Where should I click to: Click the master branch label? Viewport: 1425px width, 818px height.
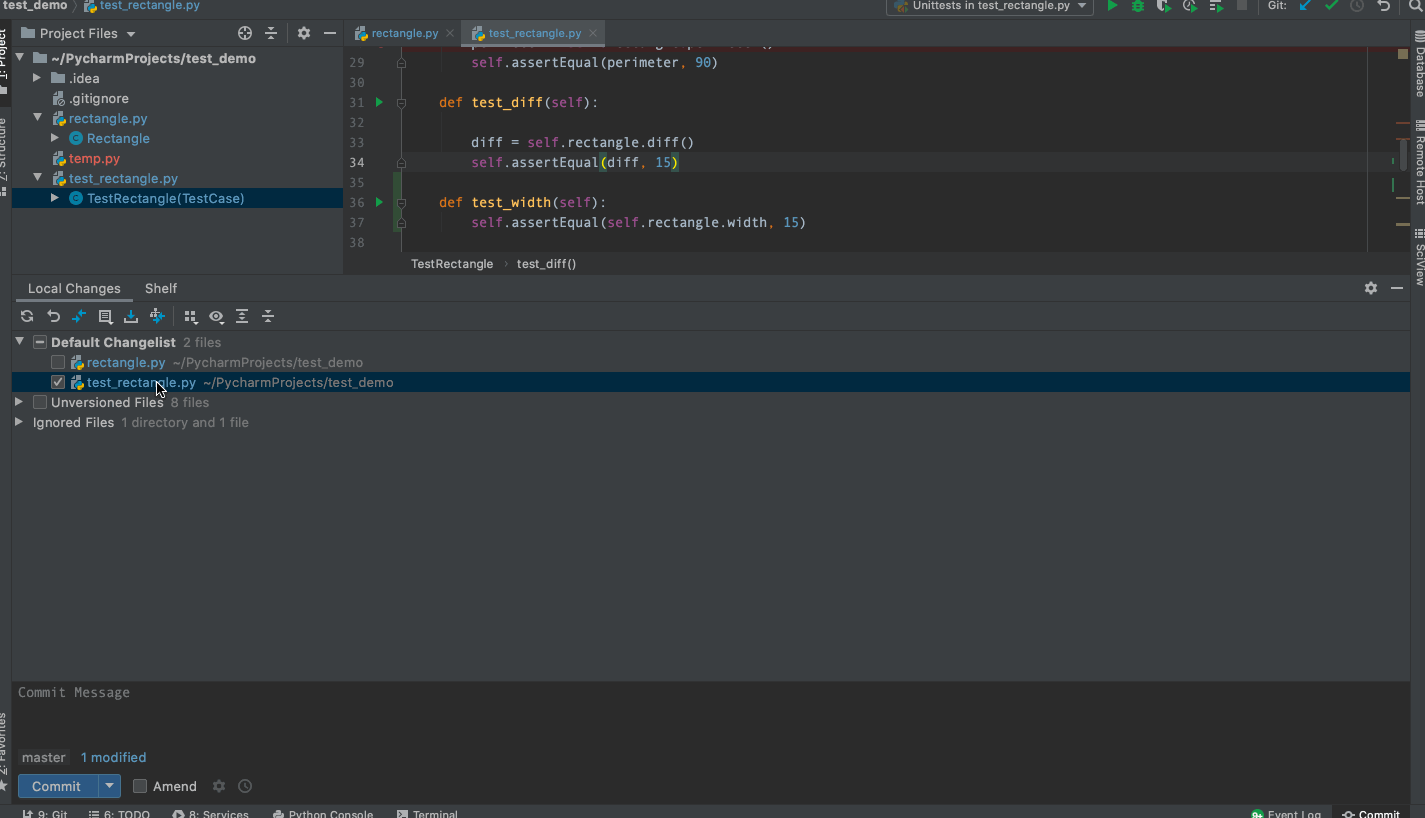click(44, 758)
